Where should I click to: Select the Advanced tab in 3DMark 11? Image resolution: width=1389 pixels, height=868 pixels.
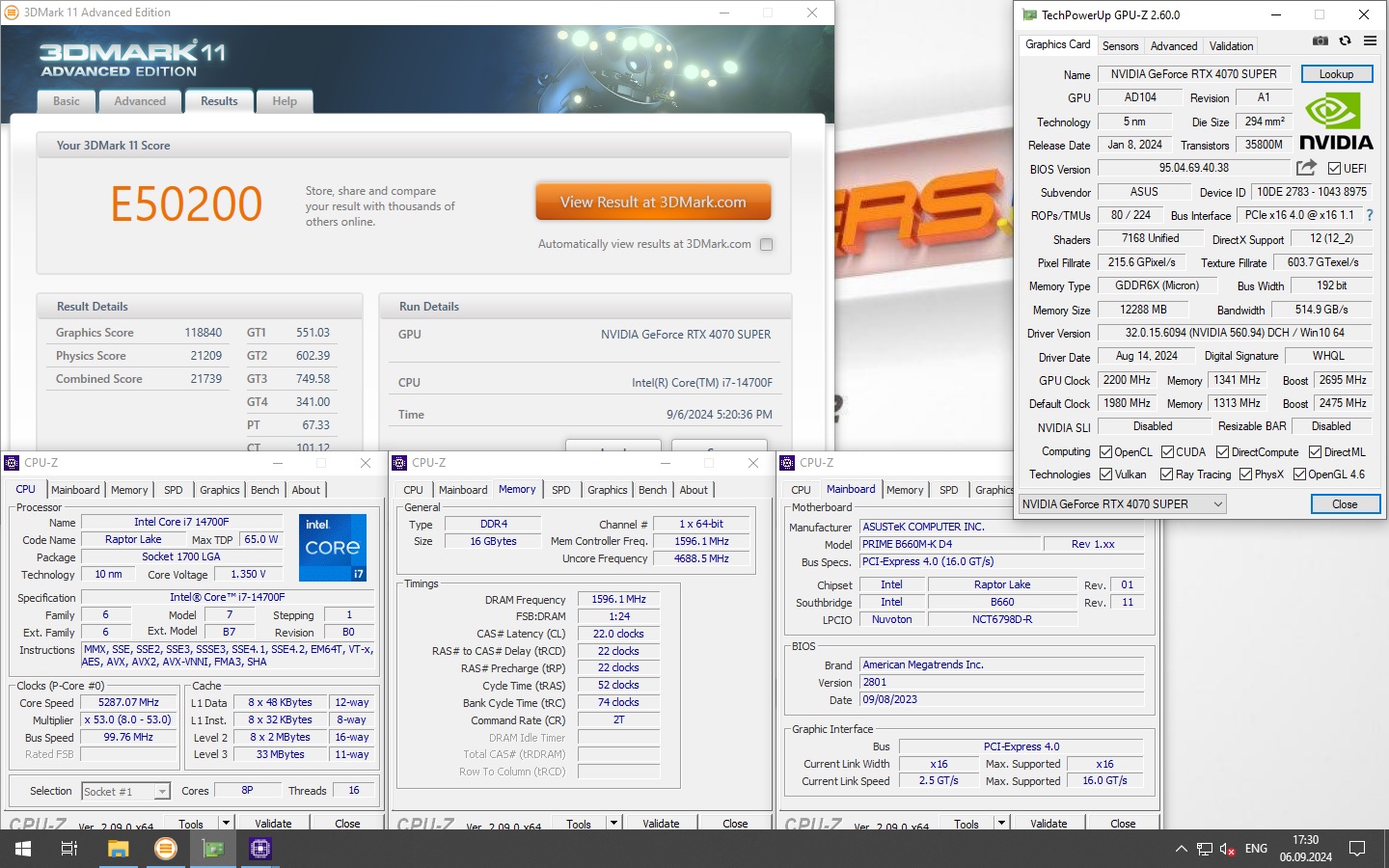pyautogui.click(x=140, y=101)
